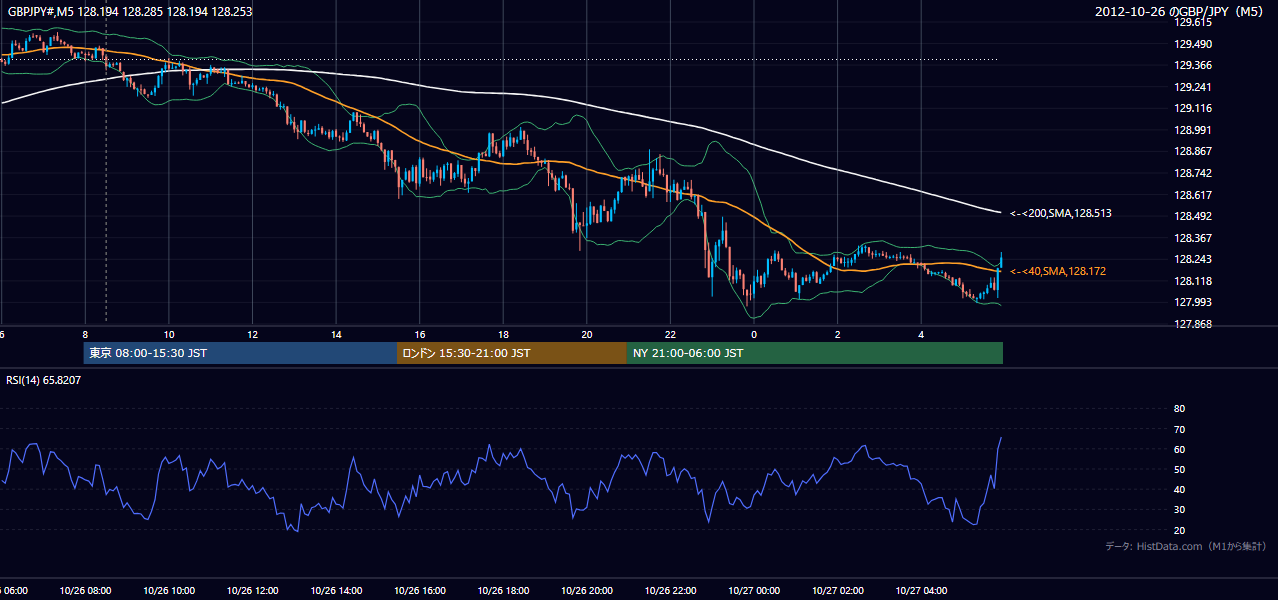Click the 40 SMA 128.172 label
Viewport: 1278px width, 600px height.
(x=1058, y=271)
